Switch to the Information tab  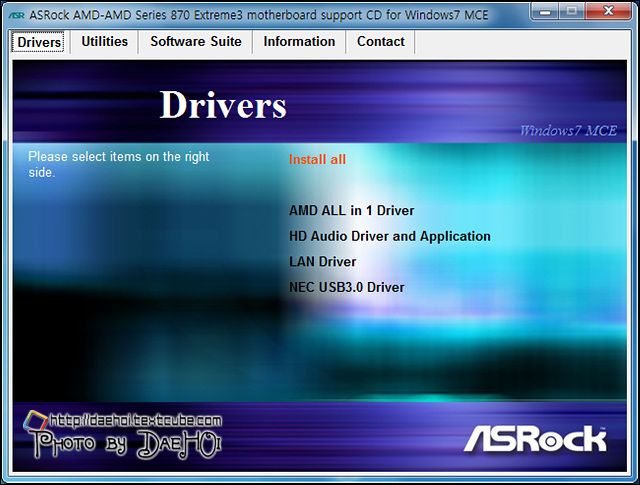pyautogui.click(x=299, y=42)
